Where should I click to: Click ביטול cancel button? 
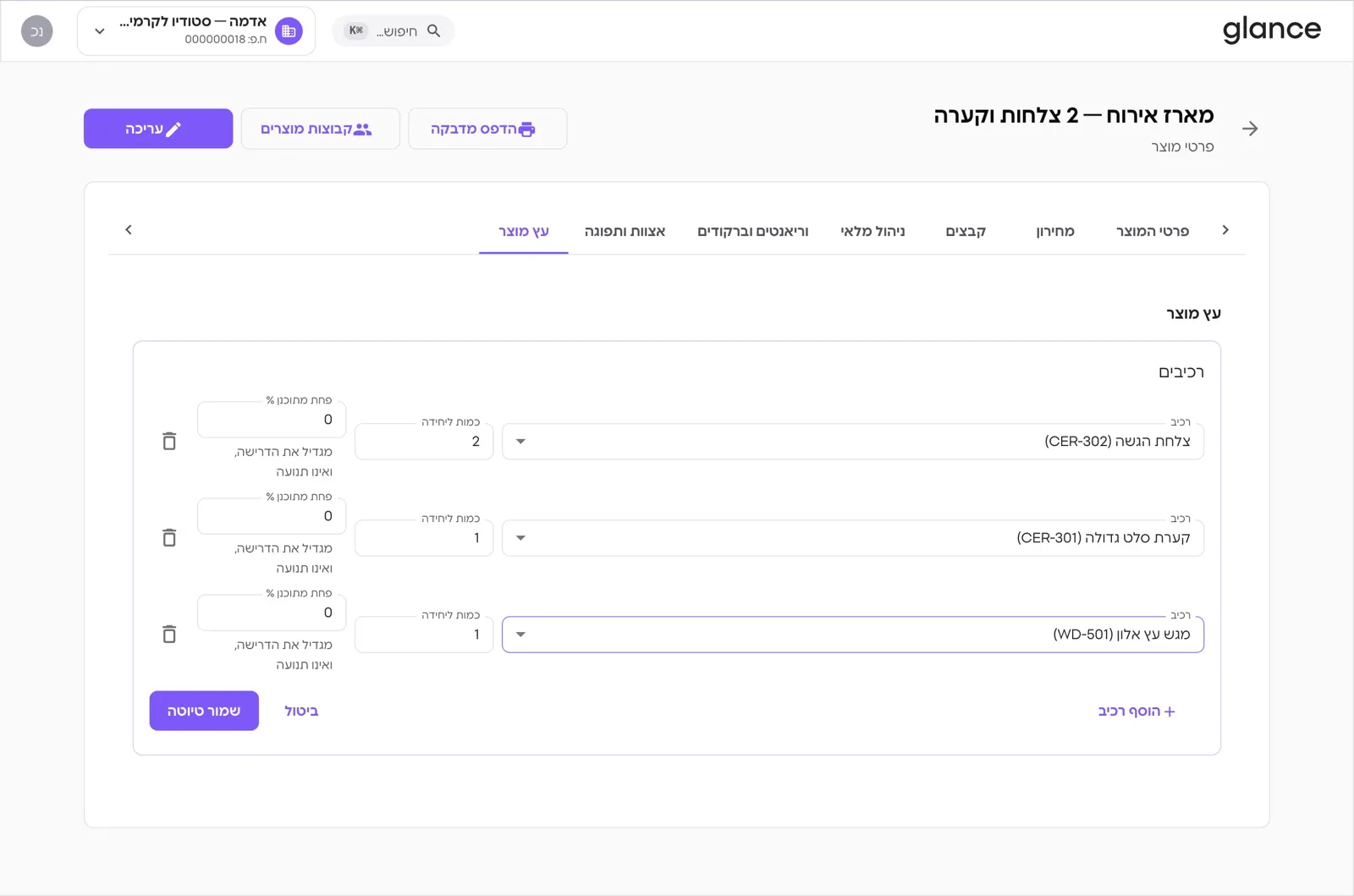301,712
